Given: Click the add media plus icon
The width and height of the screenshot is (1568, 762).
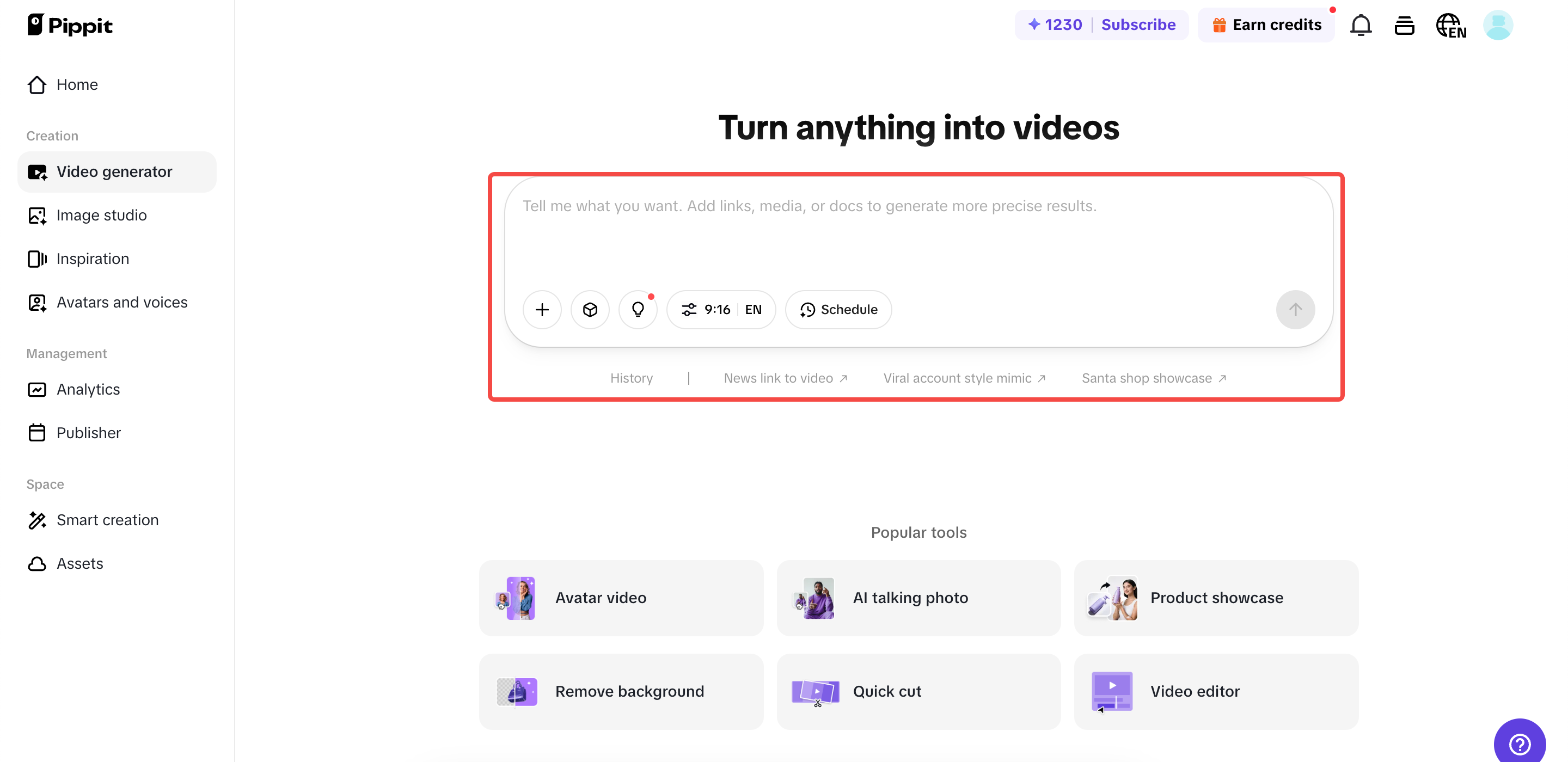Looking at the screenshot, I should pos(542,309).
